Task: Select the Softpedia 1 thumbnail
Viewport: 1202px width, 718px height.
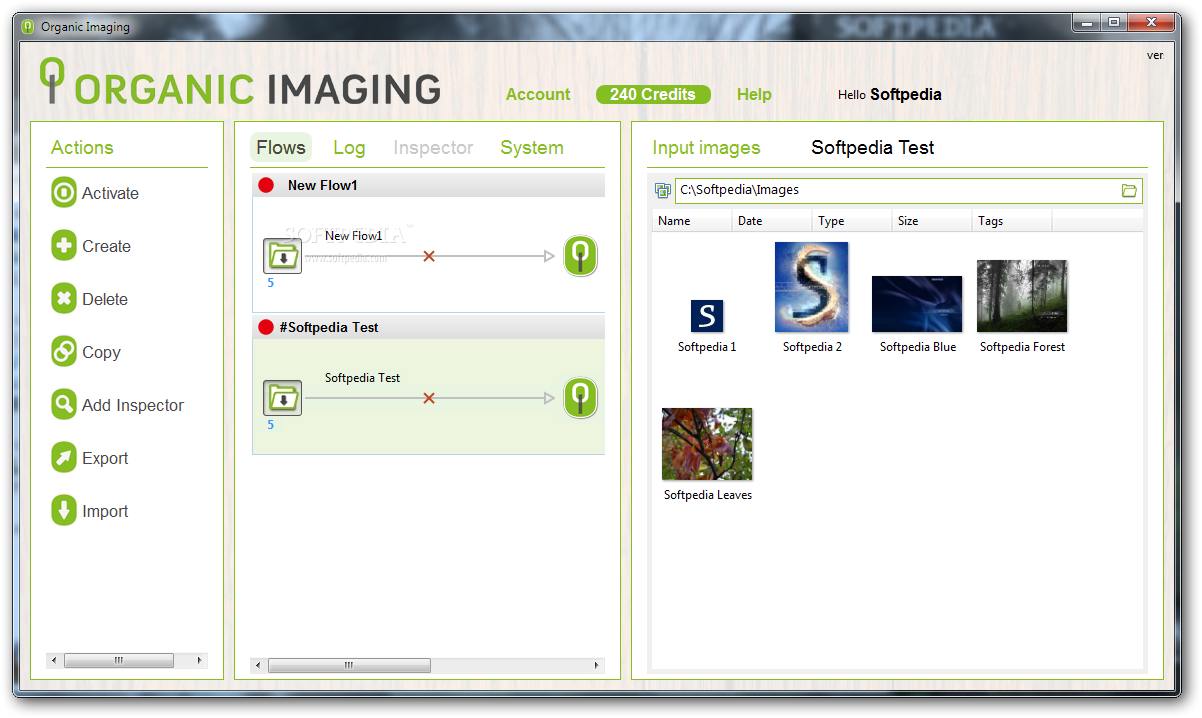Action: point(707,316)
